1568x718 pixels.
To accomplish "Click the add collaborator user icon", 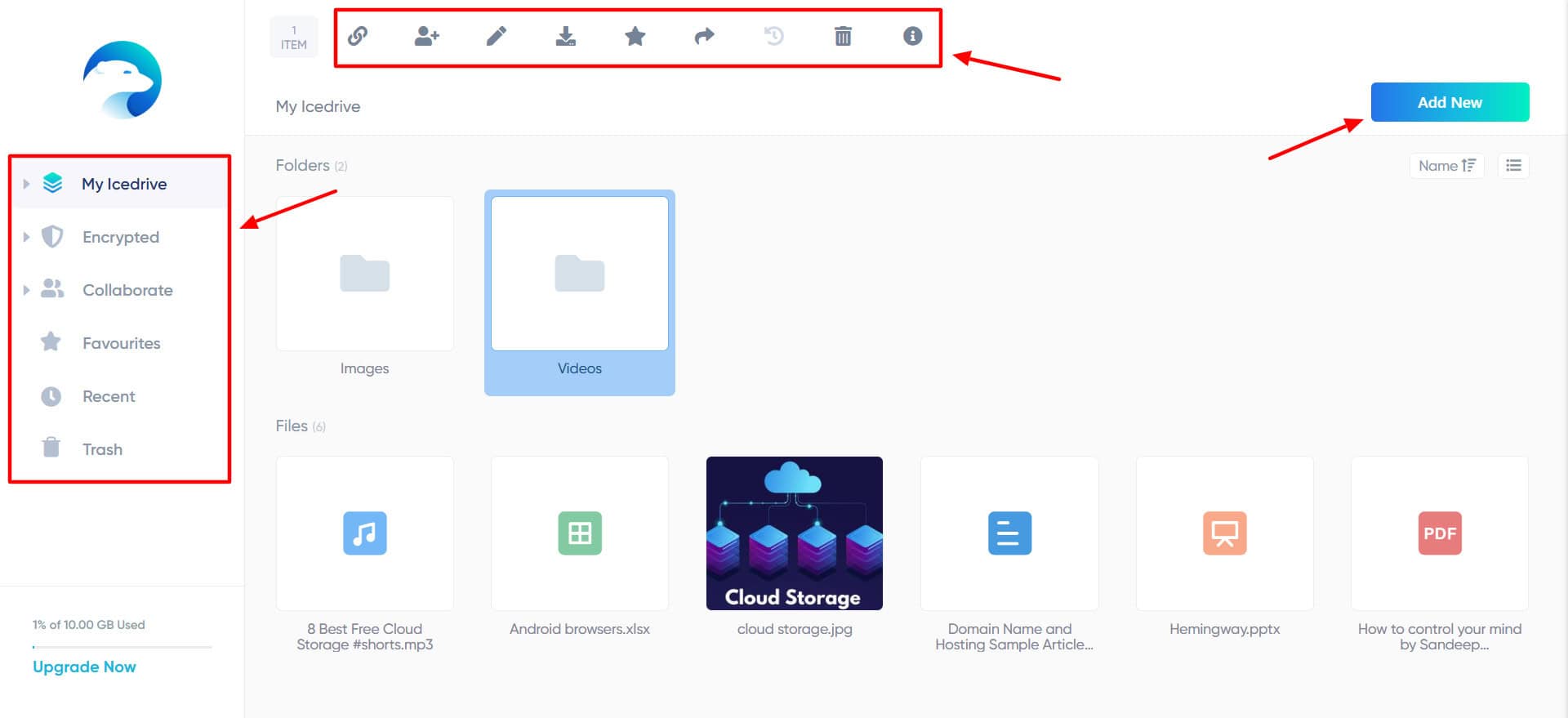I will (x=426, y=36).
